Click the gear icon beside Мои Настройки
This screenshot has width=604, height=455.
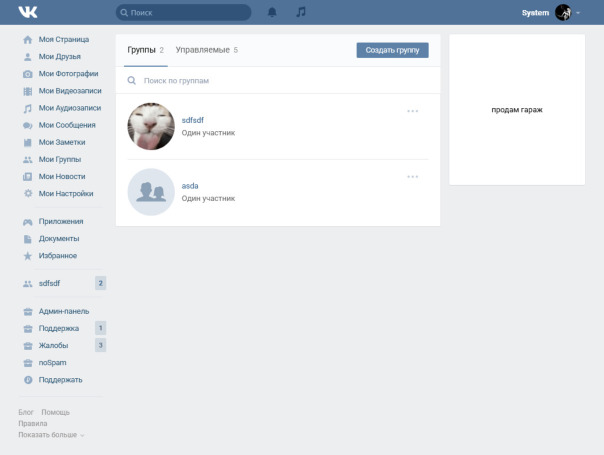click(x=28, y=193)
